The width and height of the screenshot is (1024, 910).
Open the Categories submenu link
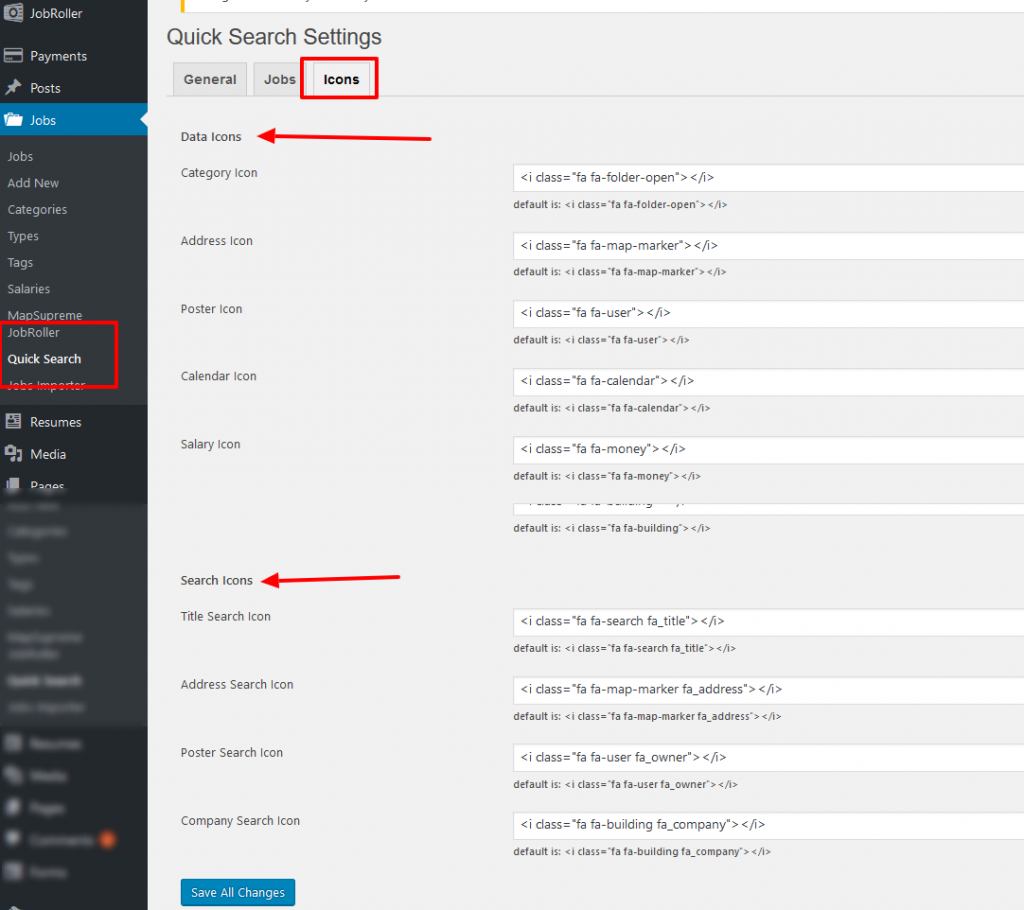[37, 209]
